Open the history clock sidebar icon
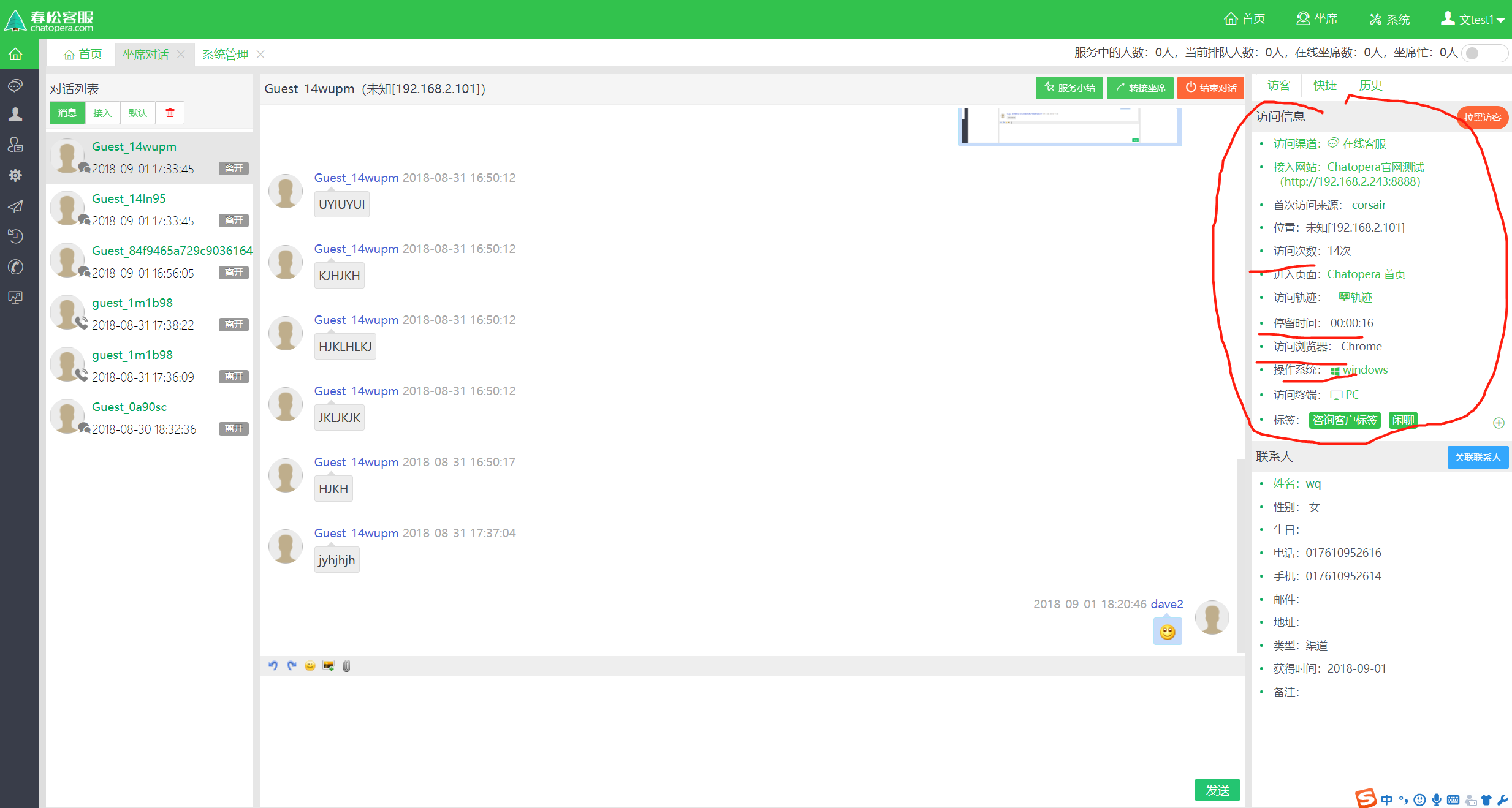The height and width of the screenshot is (808, 1512). tap(15, 236)
